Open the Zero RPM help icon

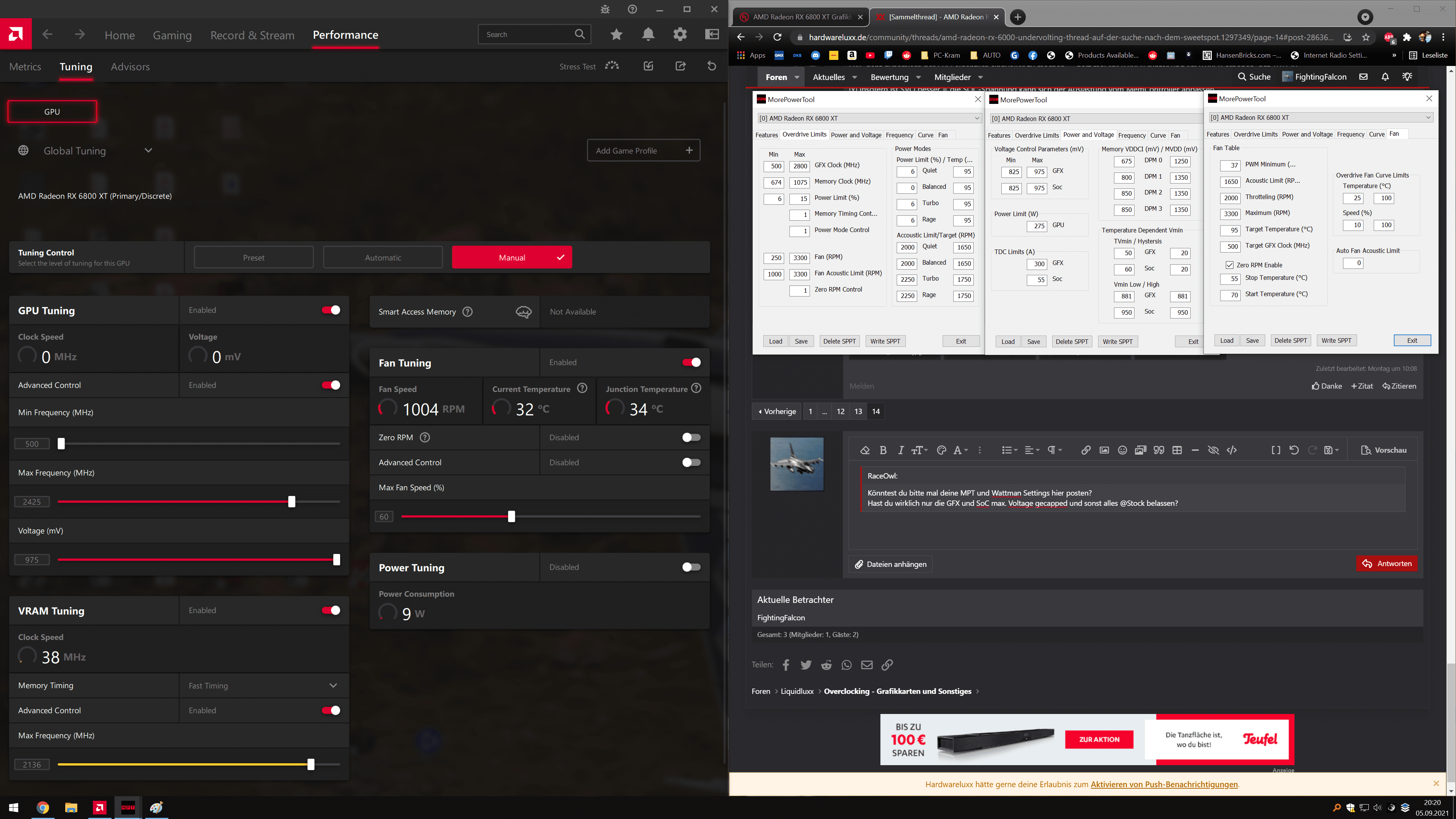425,438
